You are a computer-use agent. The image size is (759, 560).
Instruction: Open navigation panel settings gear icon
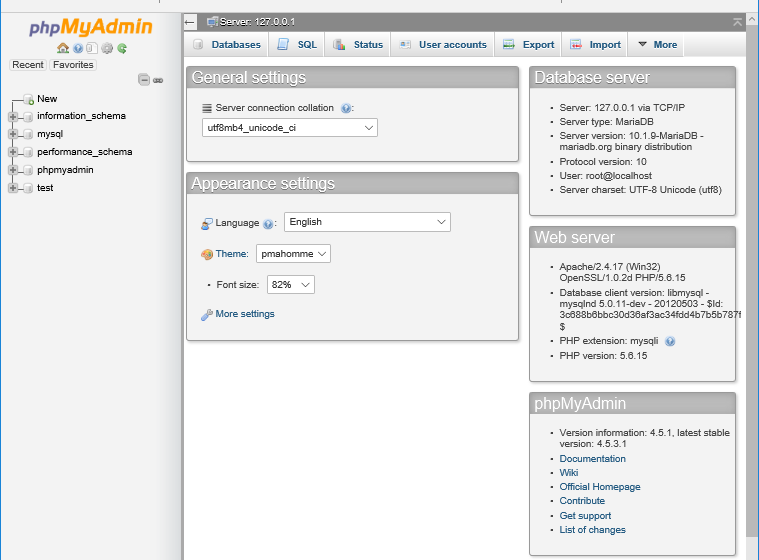coord(107,48)
